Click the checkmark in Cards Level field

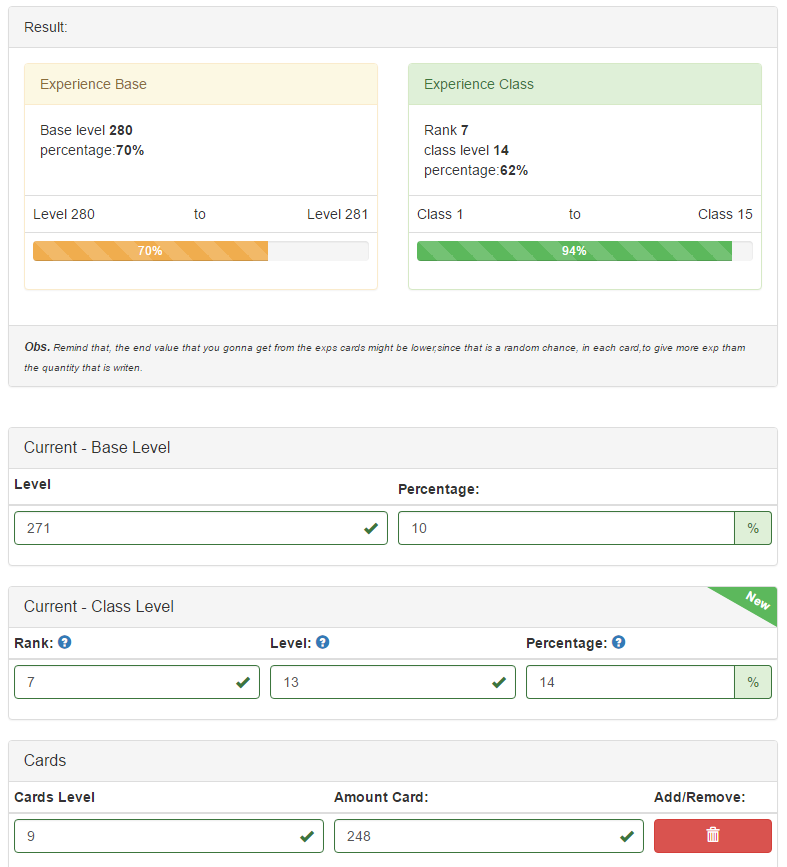(307, 836)
